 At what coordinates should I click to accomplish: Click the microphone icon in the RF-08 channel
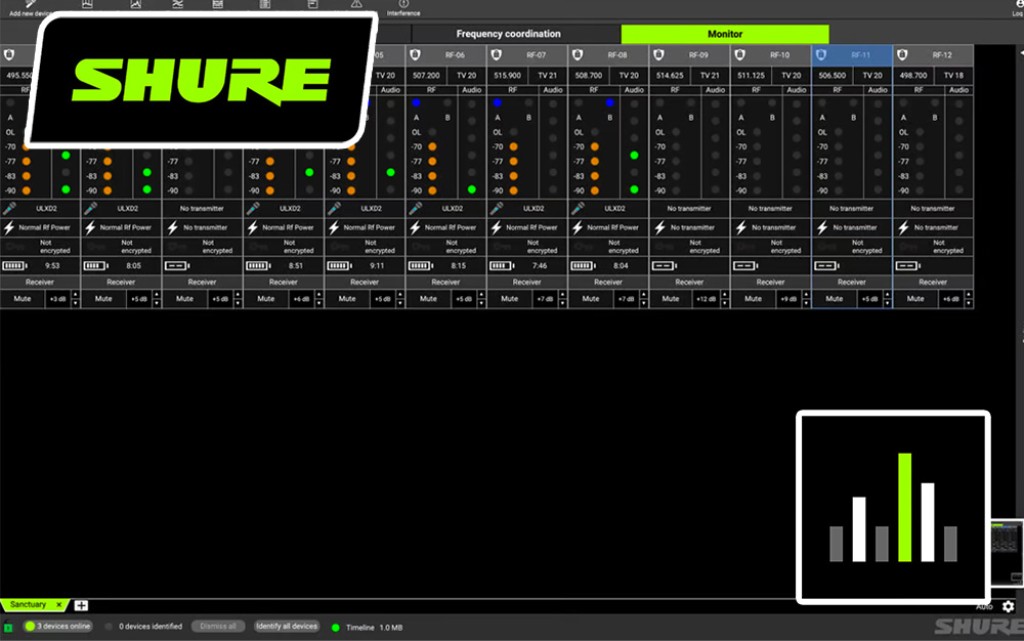pos(578,208)
